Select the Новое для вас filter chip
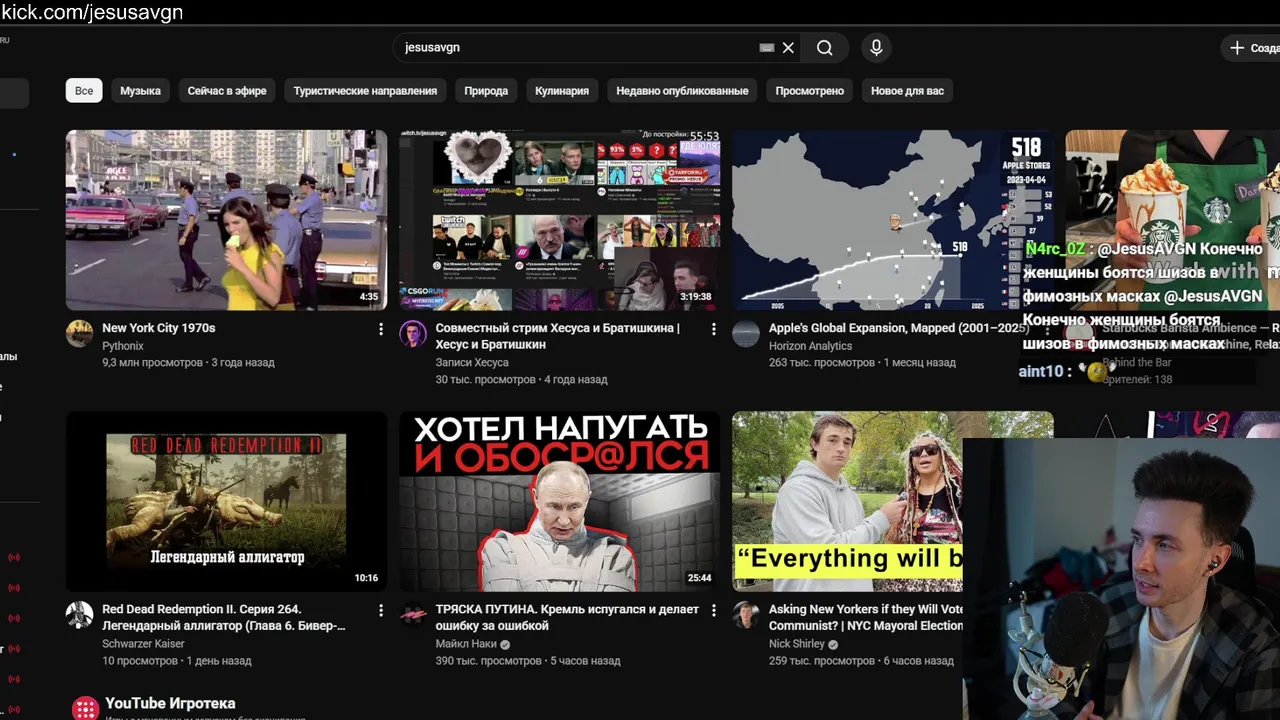This screenshot has width=1280, height=720. pyautogui.click(x=907, y=90)
